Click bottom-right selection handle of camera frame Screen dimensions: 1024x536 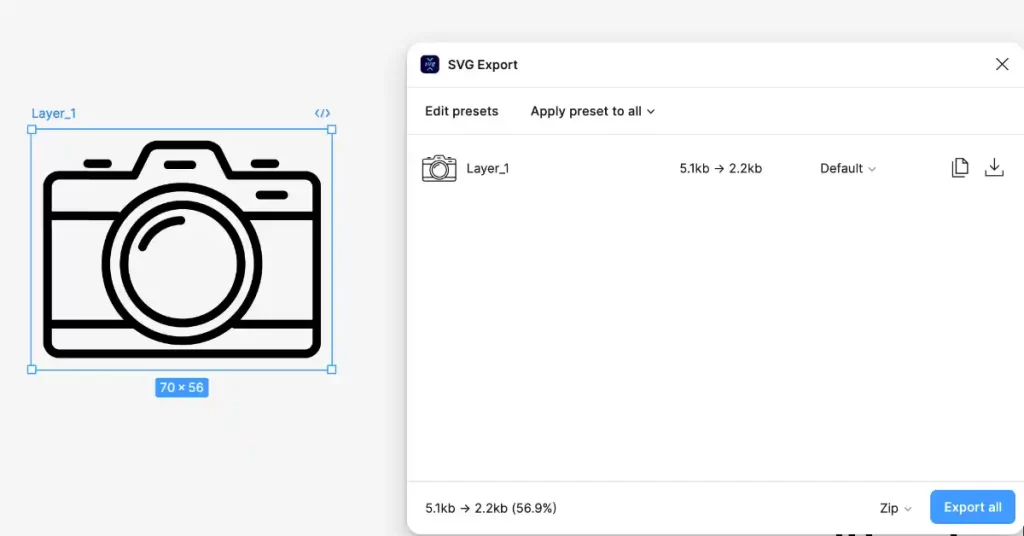(332, 369)
